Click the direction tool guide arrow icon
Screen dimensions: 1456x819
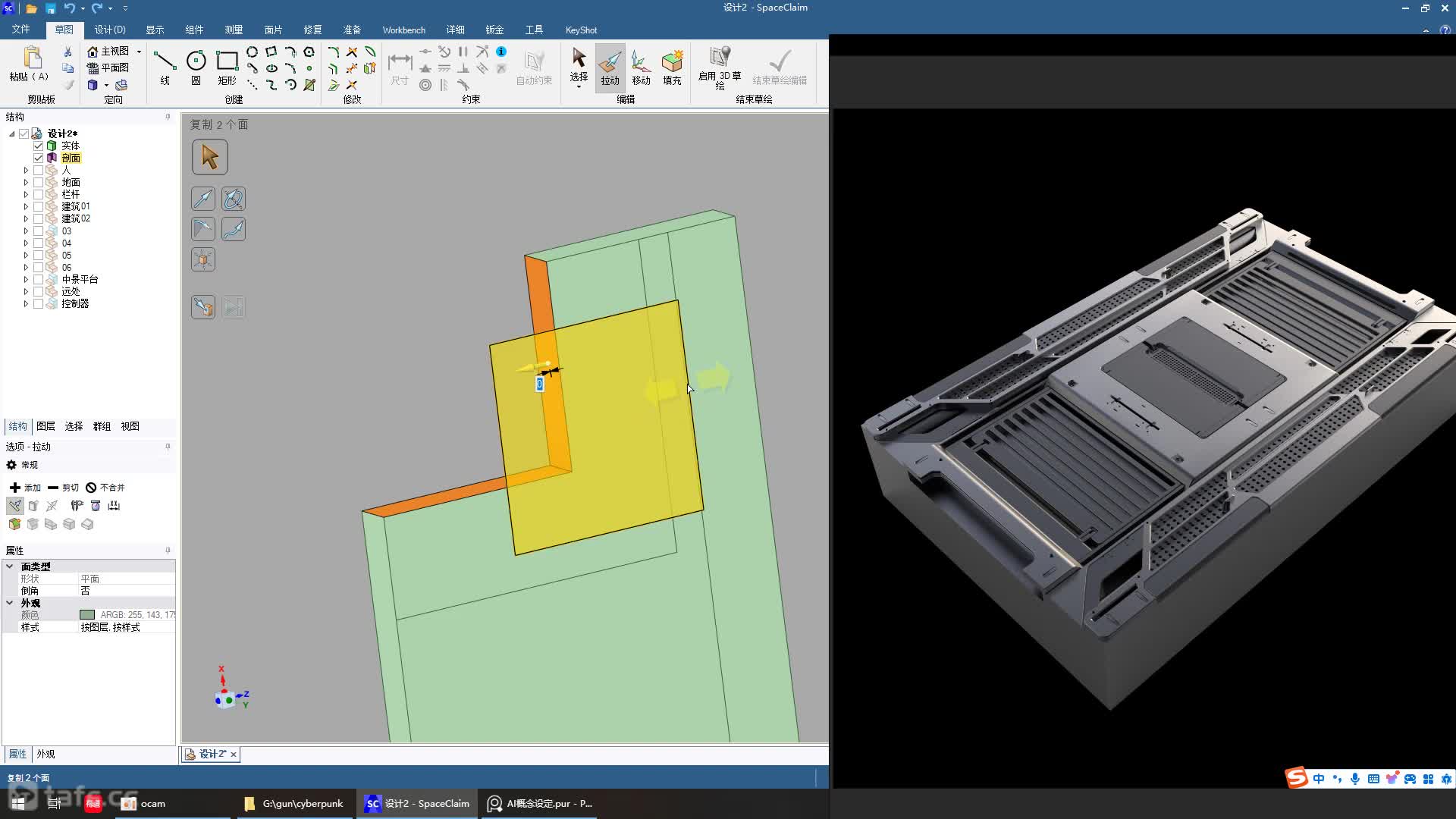(x=203, y=199)
